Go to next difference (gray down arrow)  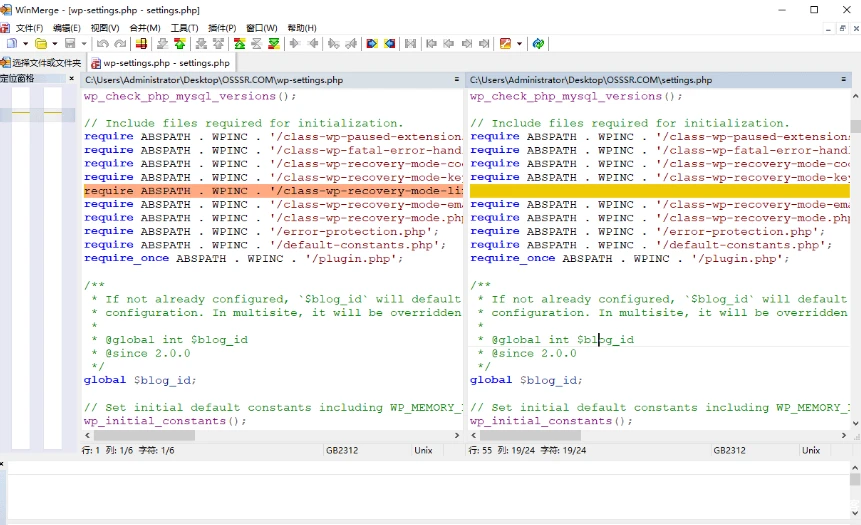pyautogui.click(x=163, y=43)
